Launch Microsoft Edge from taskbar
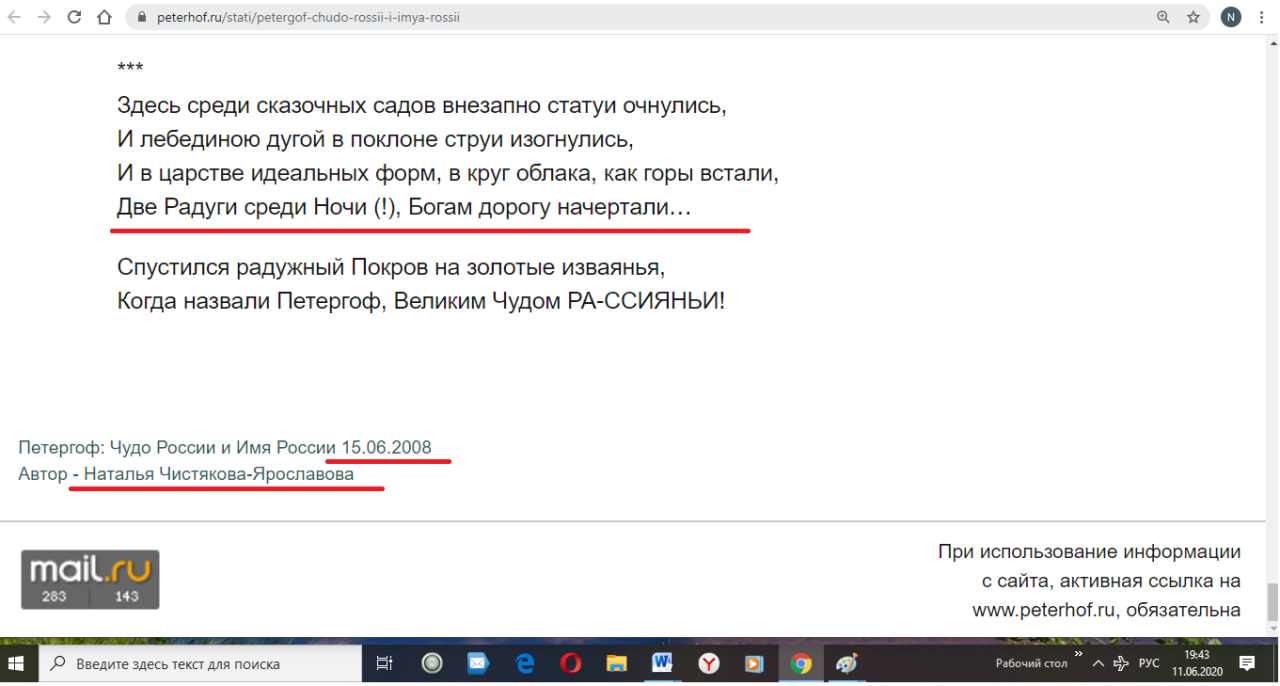 (x=524, y=663)
